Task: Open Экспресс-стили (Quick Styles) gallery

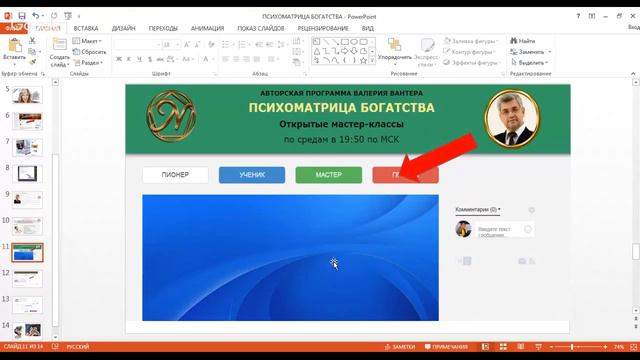Action: [x=427, y=52]
